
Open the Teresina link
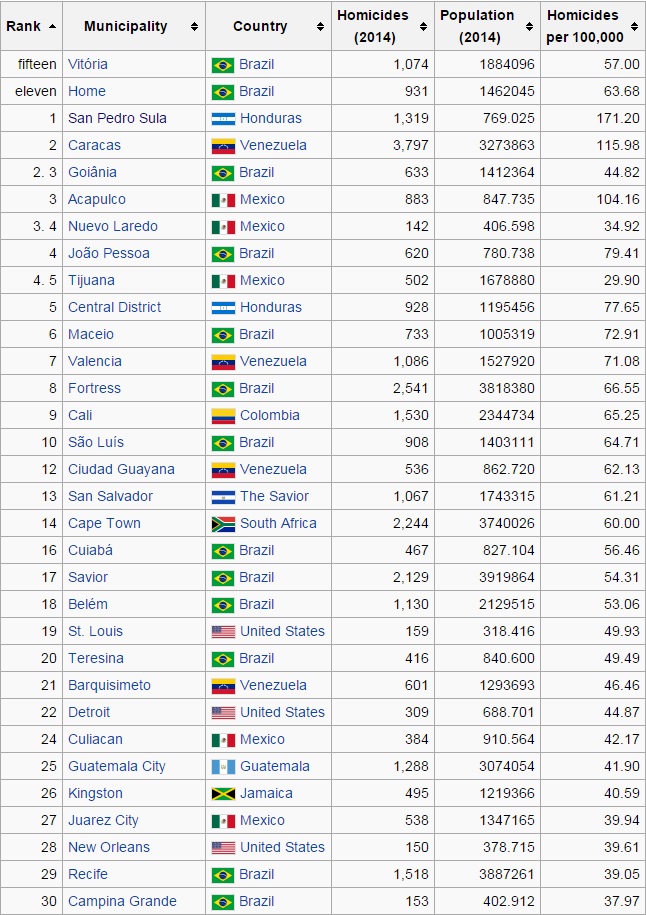[96, 658]
